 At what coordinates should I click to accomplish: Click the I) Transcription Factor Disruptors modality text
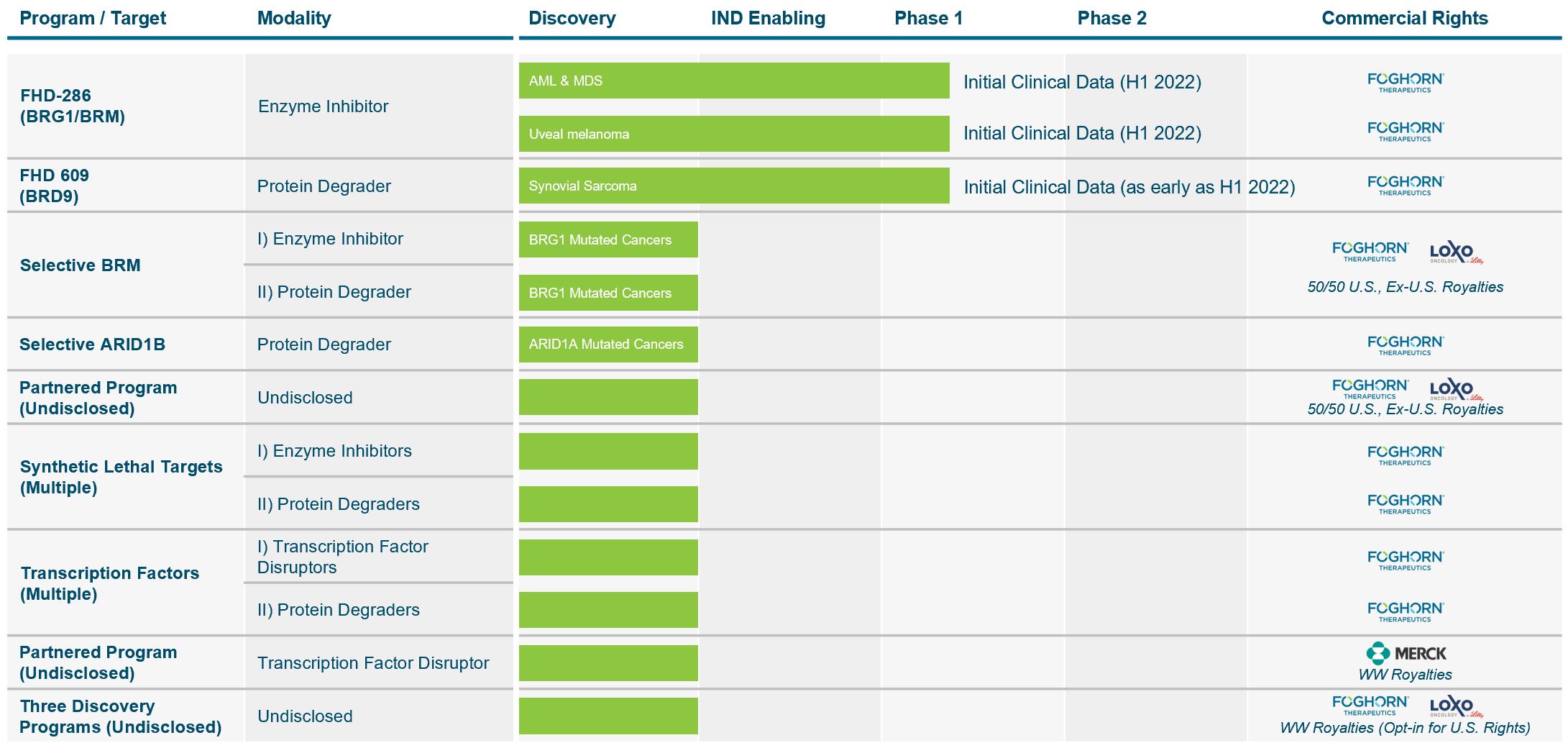click(x=342, y=557)
